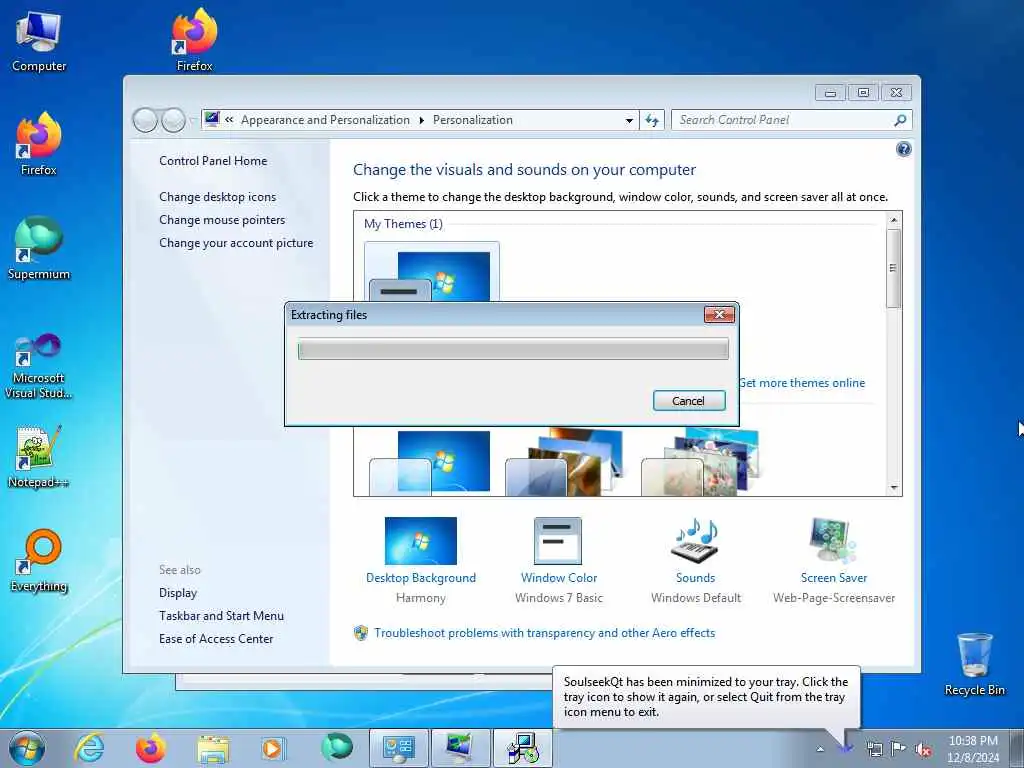The image size is (1024, 768).
Task: Close the Extracting files dialog
Action: click(719, 315)
